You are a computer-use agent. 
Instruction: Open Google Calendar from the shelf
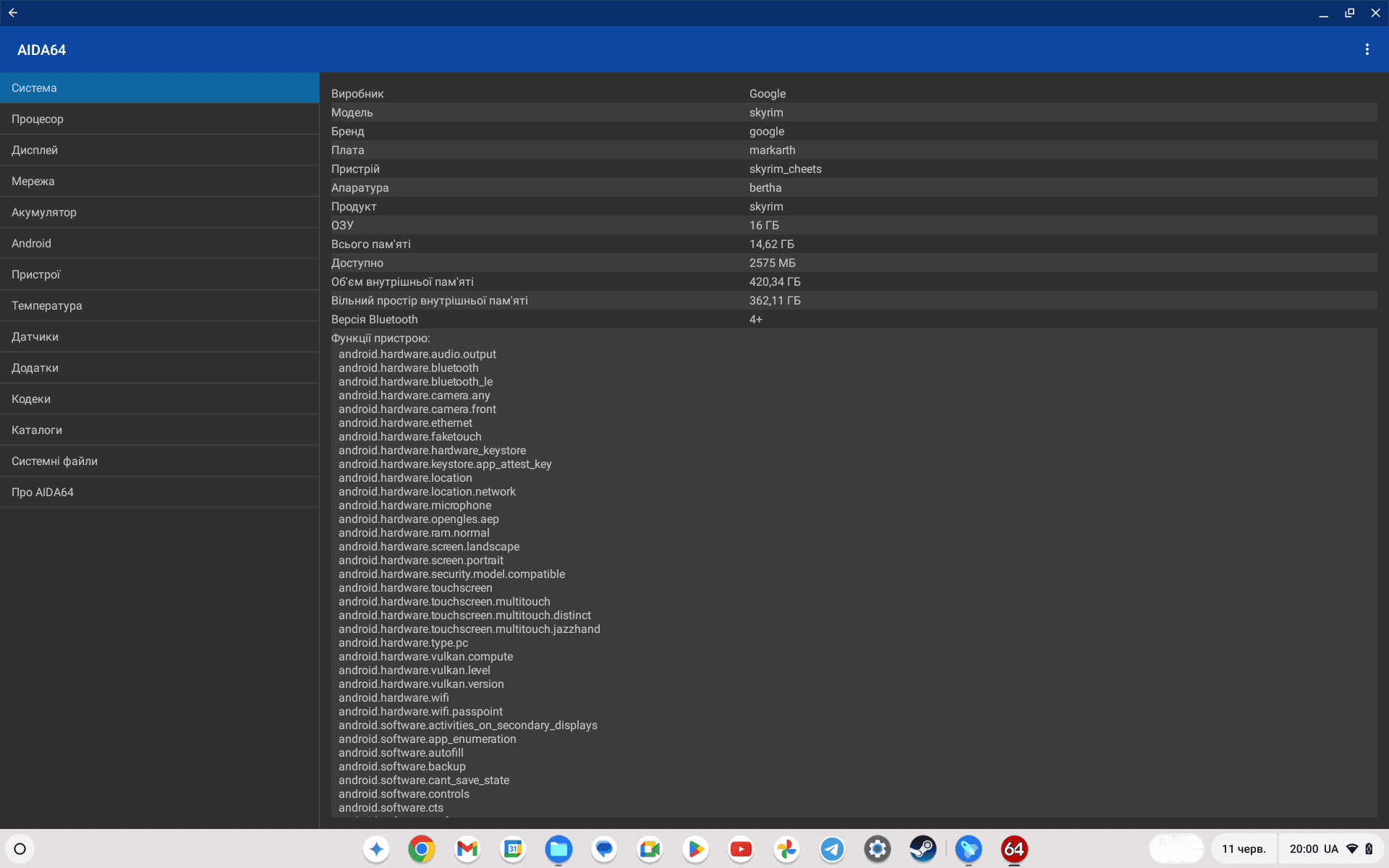coord(513,848)
